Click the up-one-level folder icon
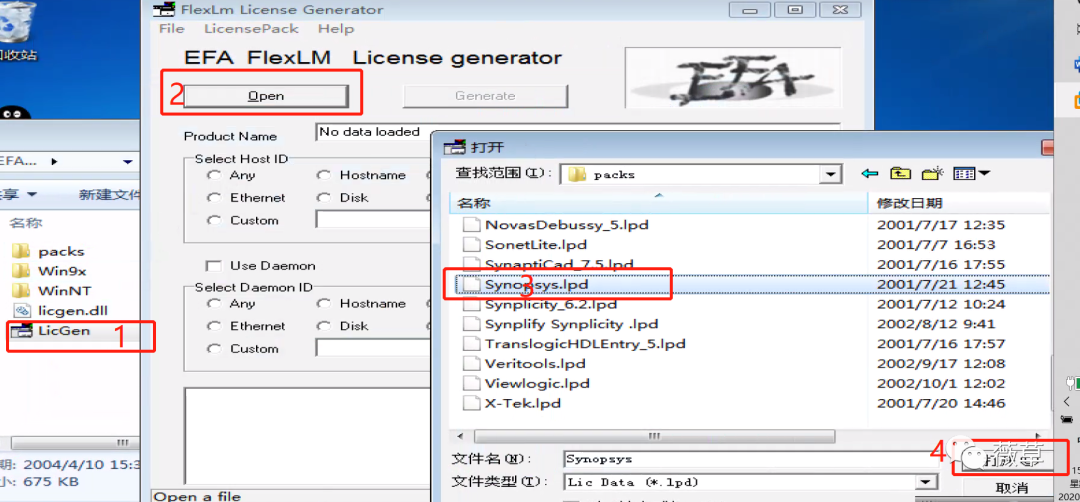 [900, 175]
